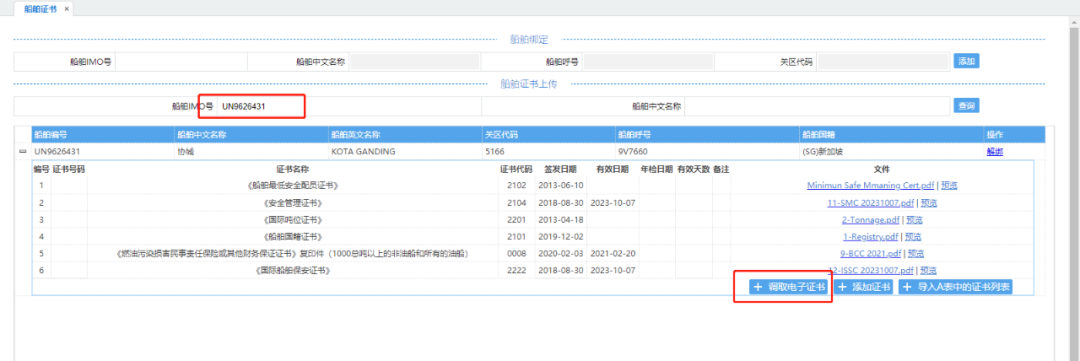Preview 11-SMC 20231007.pdf via 预览

(x=928, y=203)
